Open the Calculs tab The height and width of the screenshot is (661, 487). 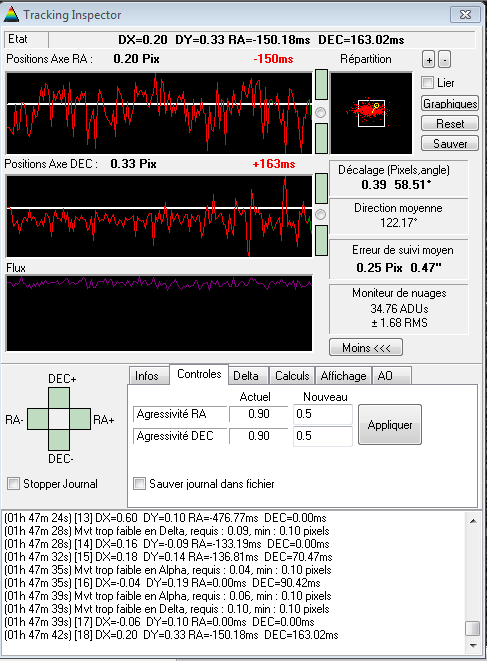pos(292,376)
